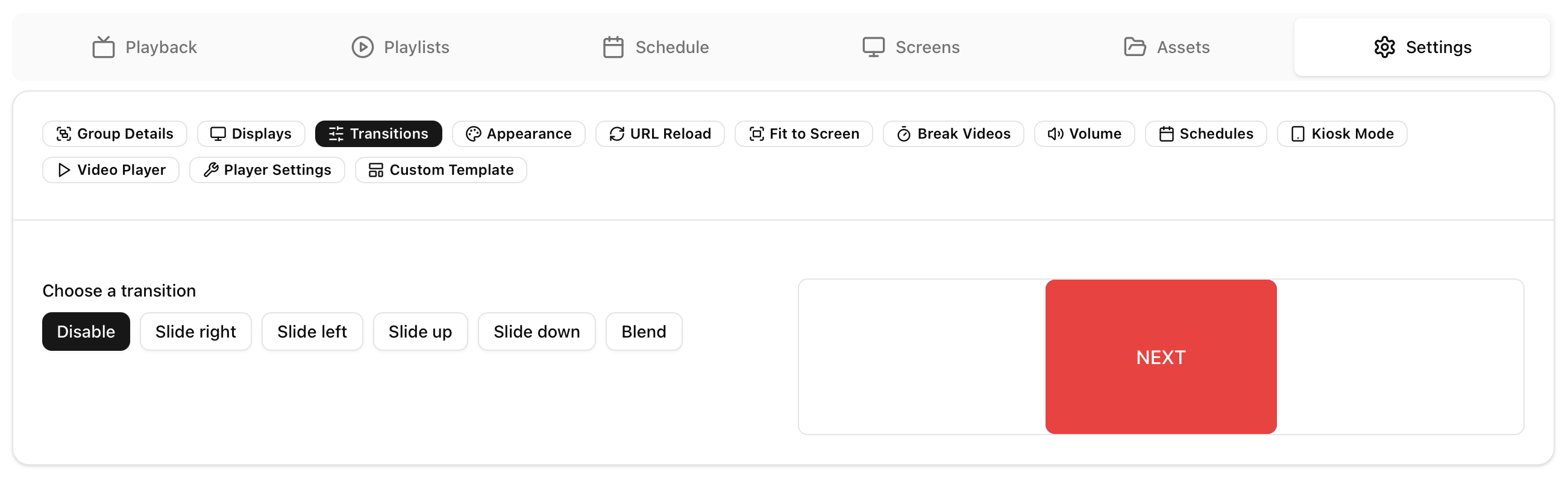Click the Assets folder icon

pos(1135,47)
